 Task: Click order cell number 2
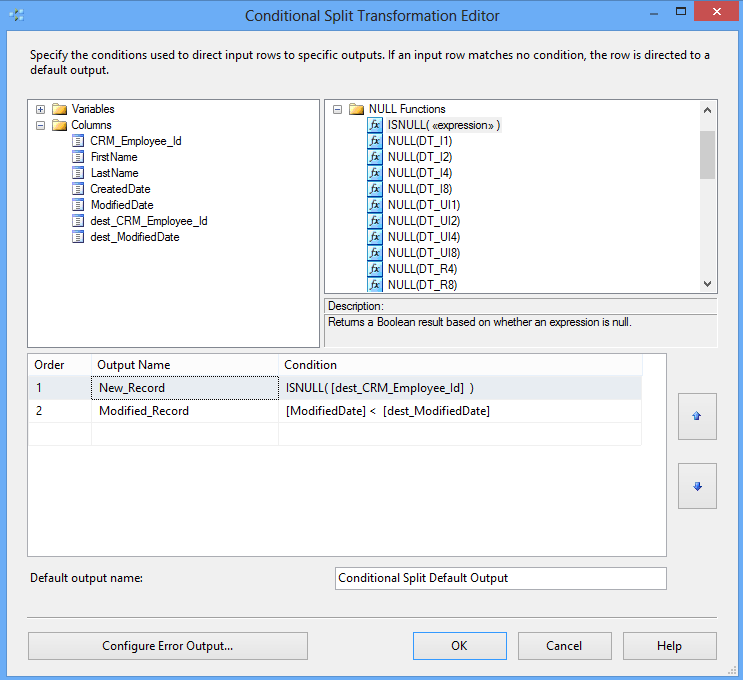pyautogui.click(x=60, y=411)
